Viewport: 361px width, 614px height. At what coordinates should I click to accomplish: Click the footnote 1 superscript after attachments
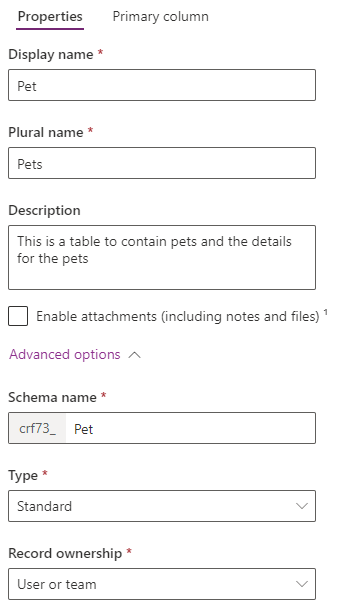click(326, 312)
